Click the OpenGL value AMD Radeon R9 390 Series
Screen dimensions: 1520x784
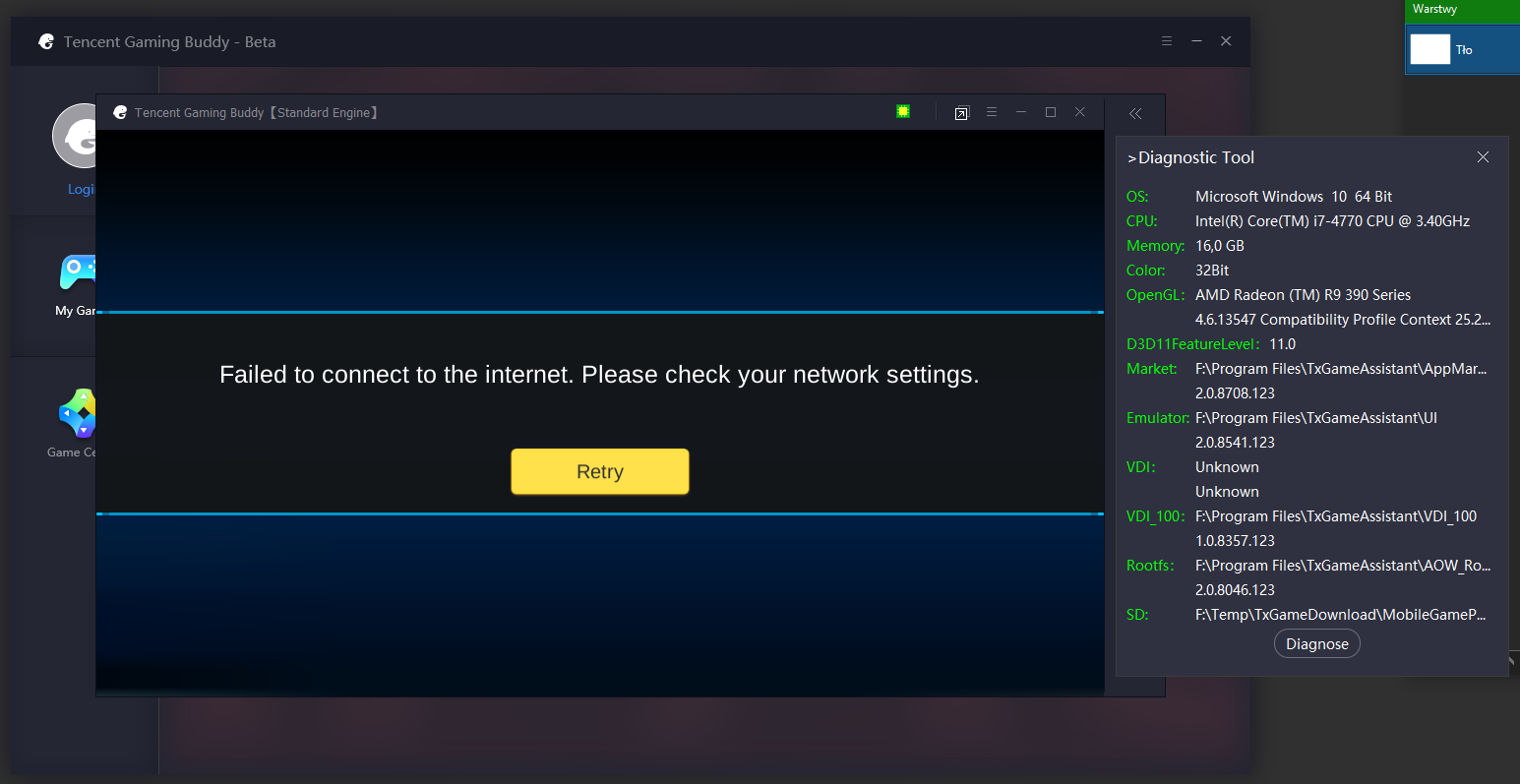pos(1303,295)
